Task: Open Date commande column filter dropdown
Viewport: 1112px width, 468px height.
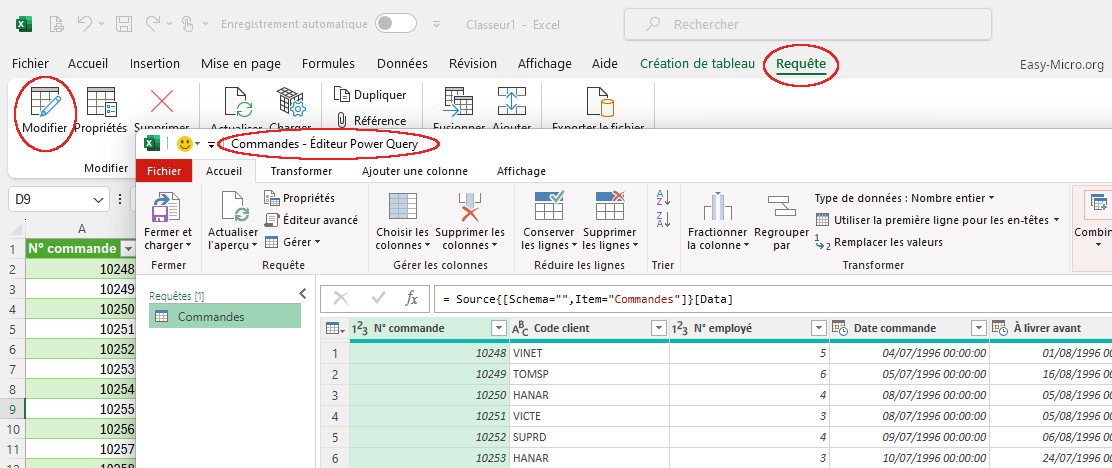Action: point(979,328)
